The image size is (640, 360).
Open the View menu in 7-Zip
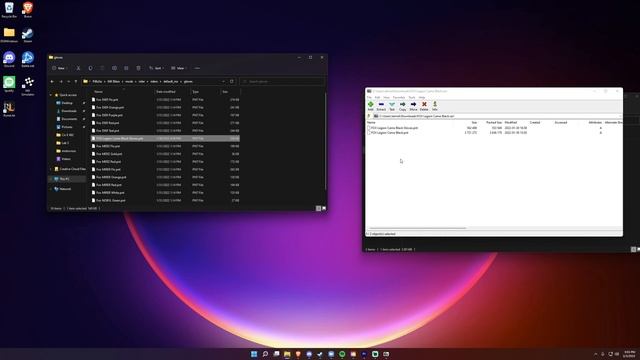pos(387,98)
